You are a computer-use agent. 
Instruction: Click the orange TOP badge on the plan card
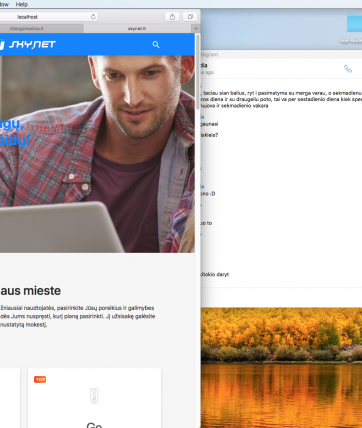click(x=40, y=379)
